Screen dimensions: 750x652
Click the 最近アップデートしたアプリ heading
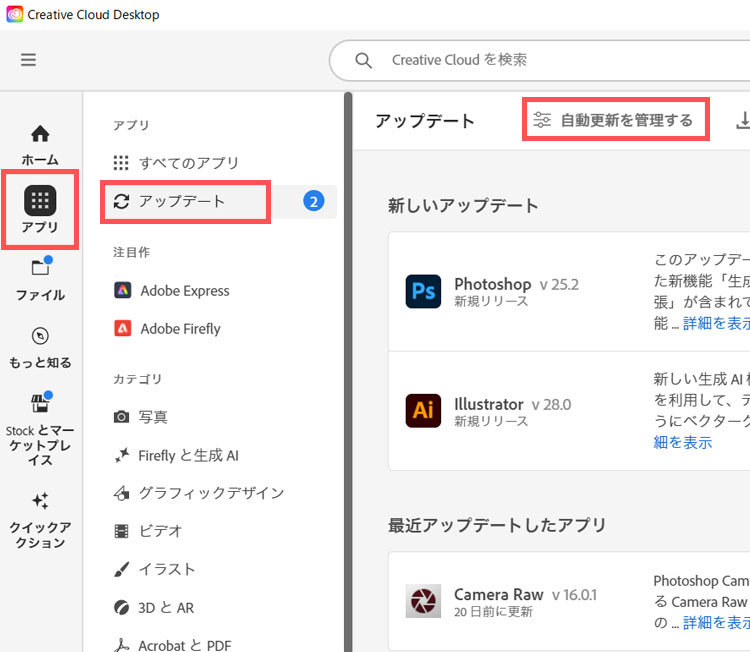[x=497, y=525]
